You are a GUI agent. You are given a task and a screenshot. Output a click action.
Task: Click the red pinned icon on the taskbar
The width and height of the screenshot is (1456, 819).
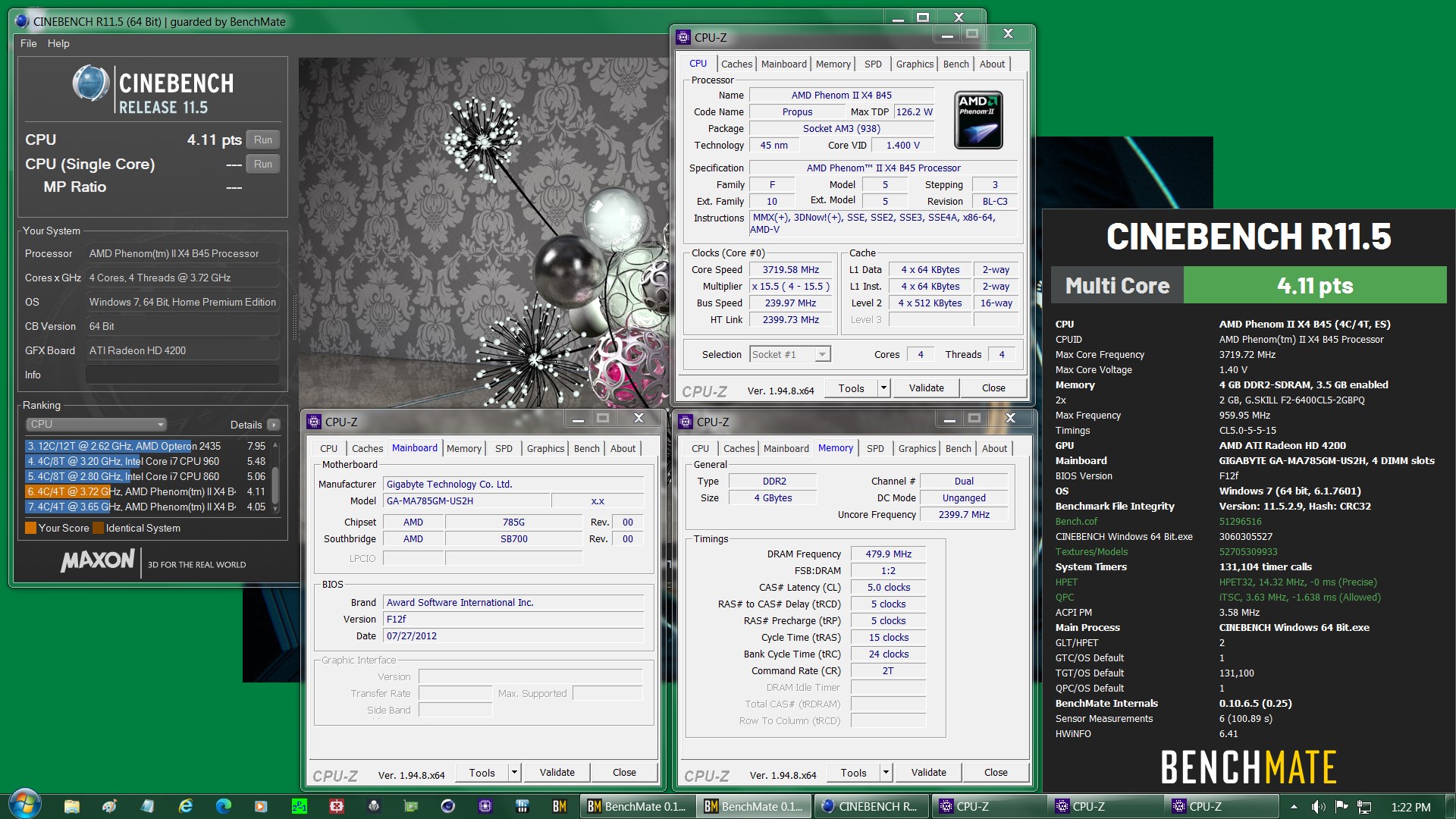coord(336,806)
